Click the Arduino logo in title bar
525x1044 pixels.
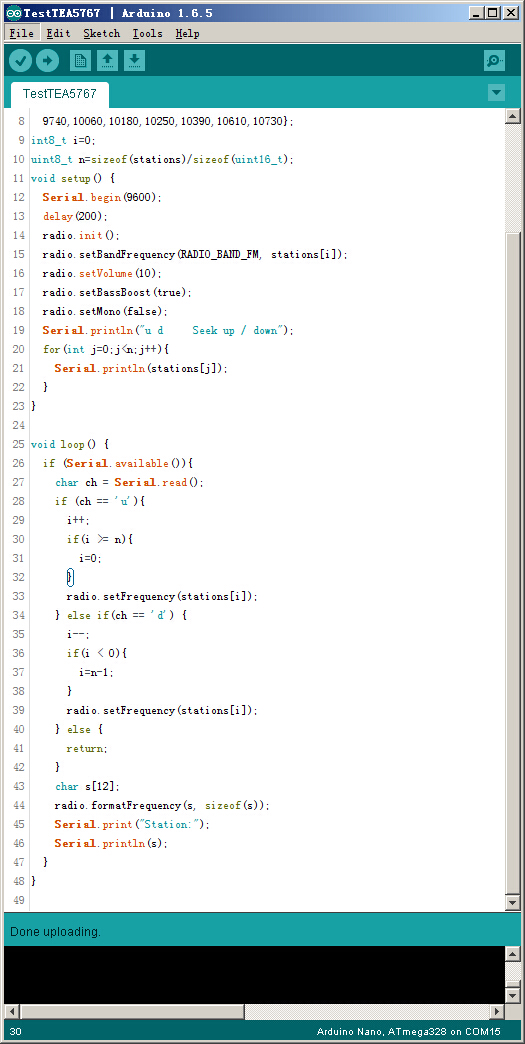pyautogui.click(x=13, y=13)
